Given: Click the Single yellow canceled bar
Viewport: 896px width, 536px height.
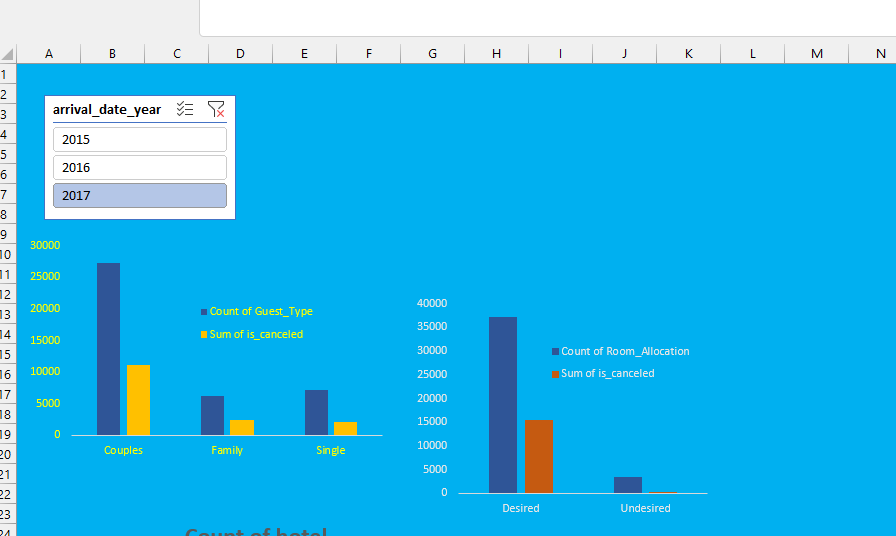Looking at the screenshot, I should 346,429.
